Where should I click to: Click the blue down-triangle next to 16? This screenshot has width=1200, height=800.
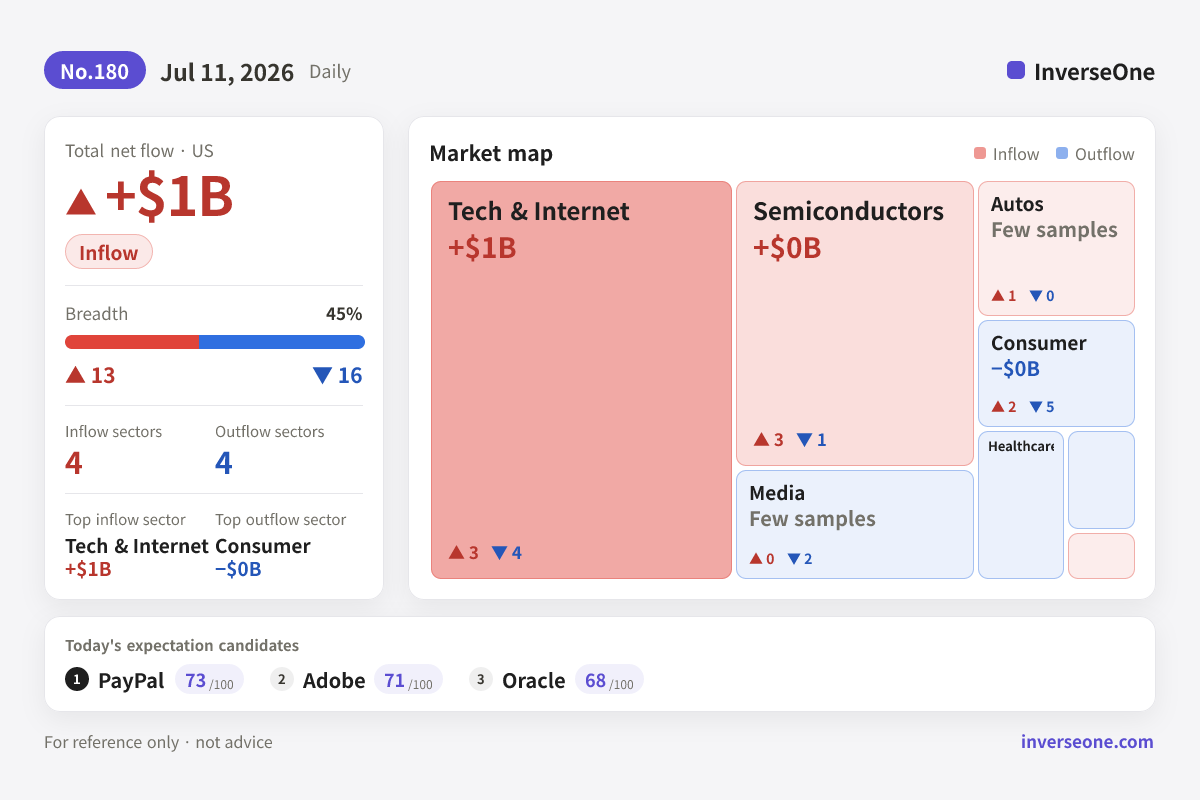pyautogui.click(x=322, y=375)
